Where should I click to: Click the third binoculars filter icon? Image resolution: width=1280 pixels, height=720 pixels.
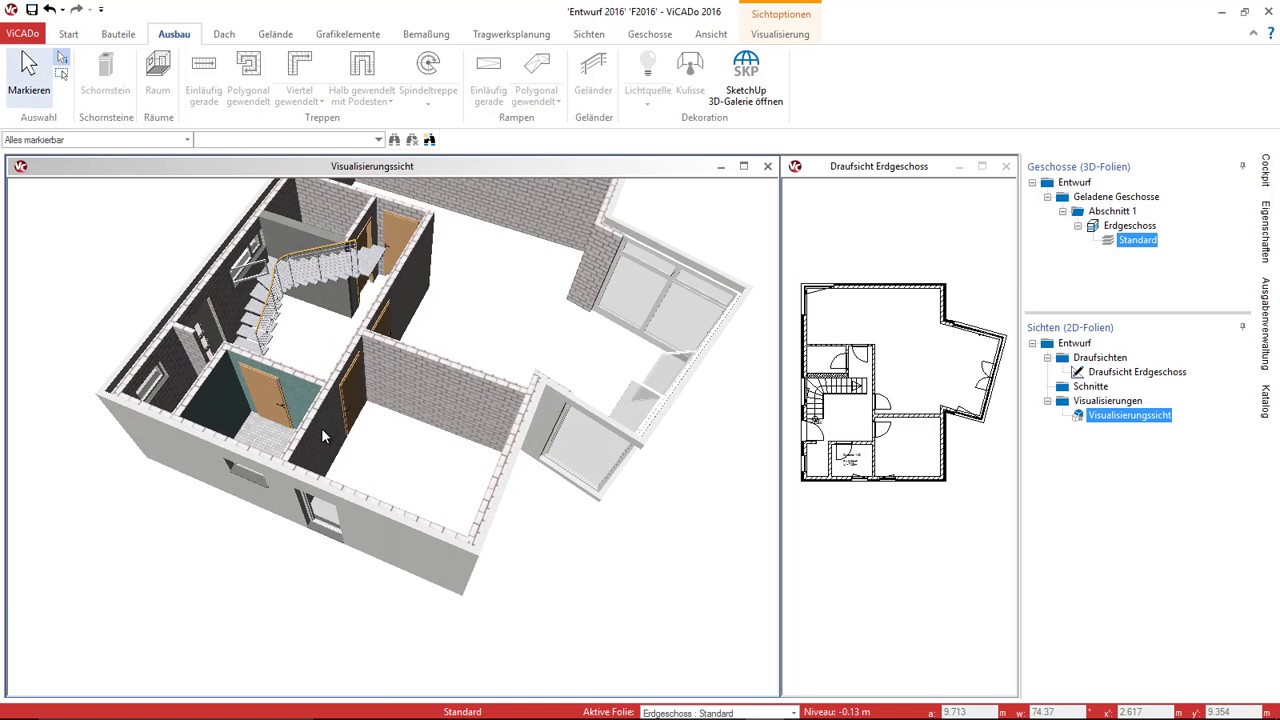click(x=429, y=140)
